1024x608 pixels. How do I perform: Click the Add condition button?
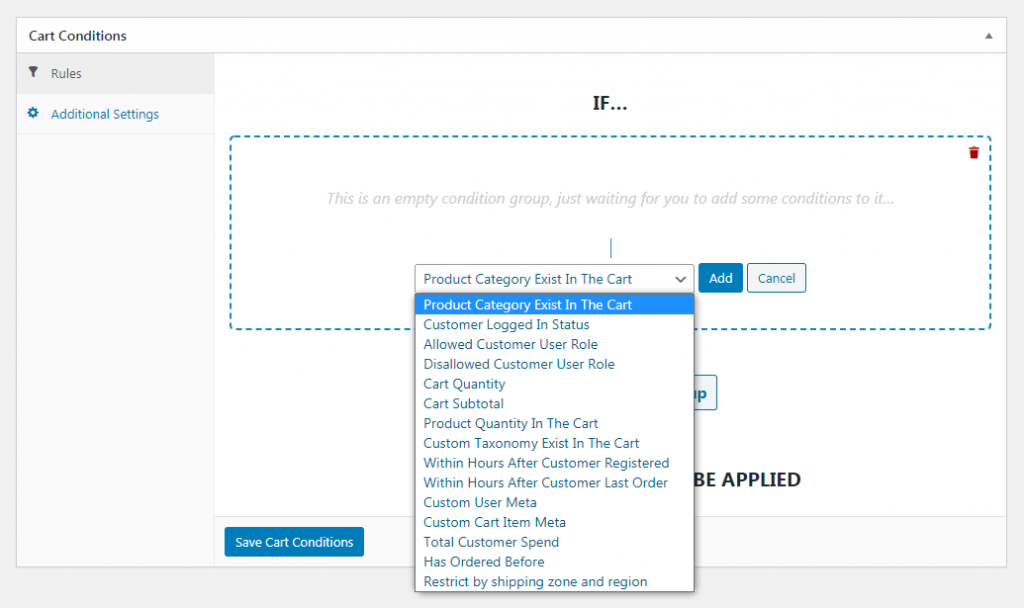[x=720, y=278]
